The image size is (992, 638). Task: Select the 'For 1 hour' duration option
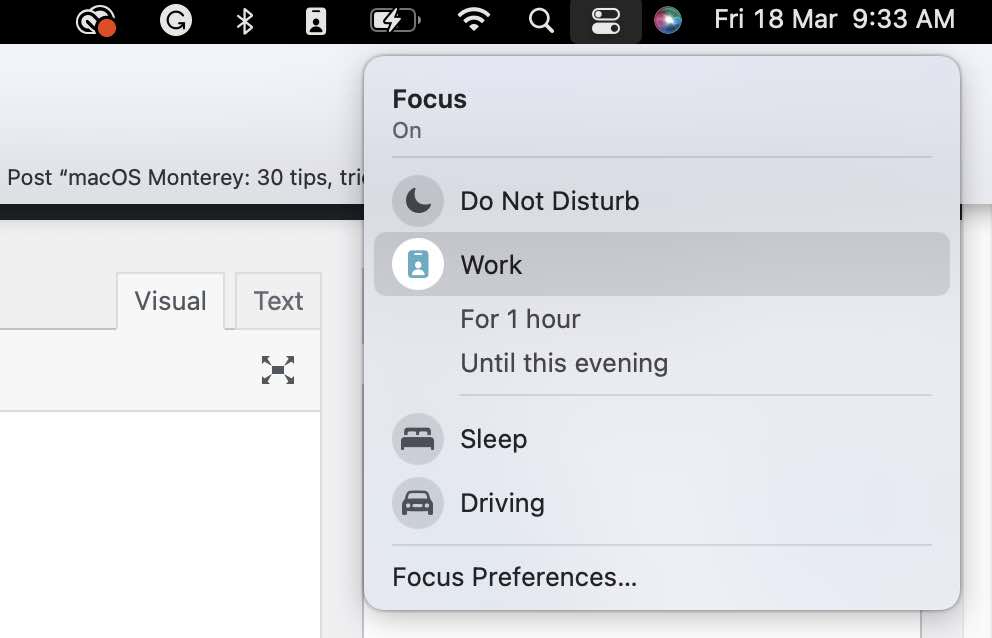520,319
